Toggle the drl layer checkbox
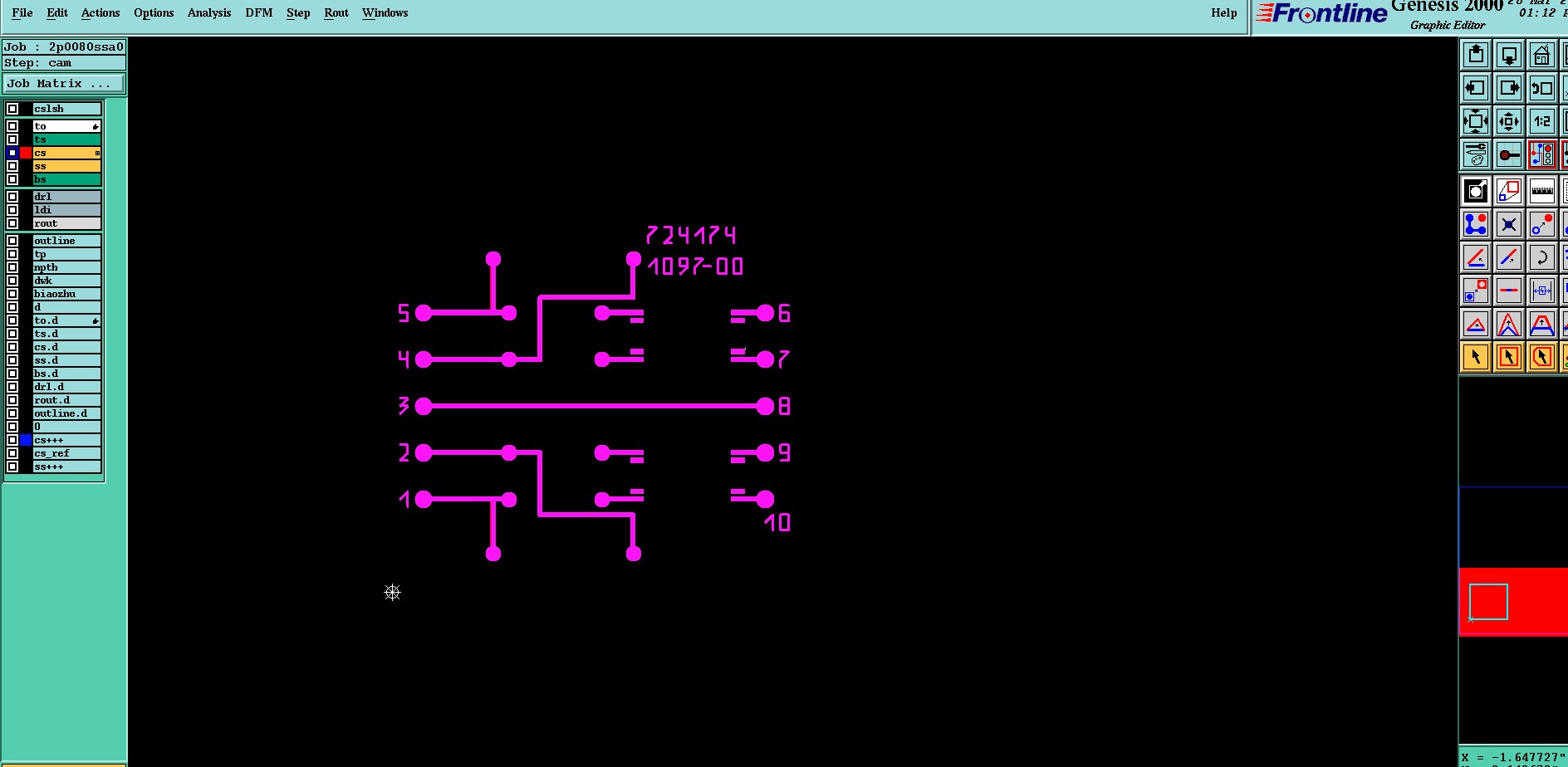 coord(12,197)
